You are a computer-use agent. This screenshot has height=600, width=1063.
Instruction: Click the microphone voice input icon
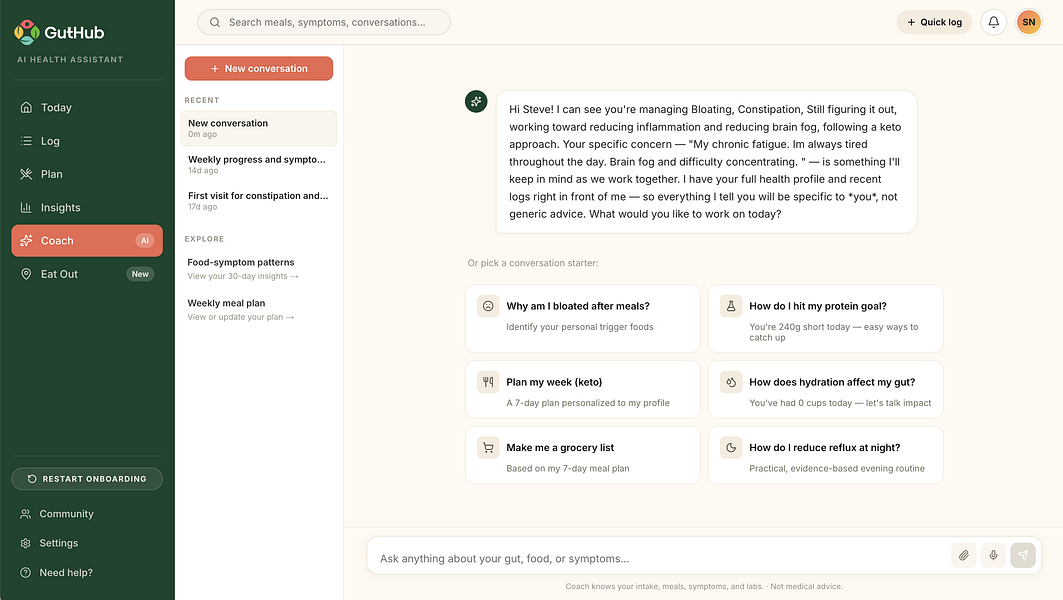(993, 555)
